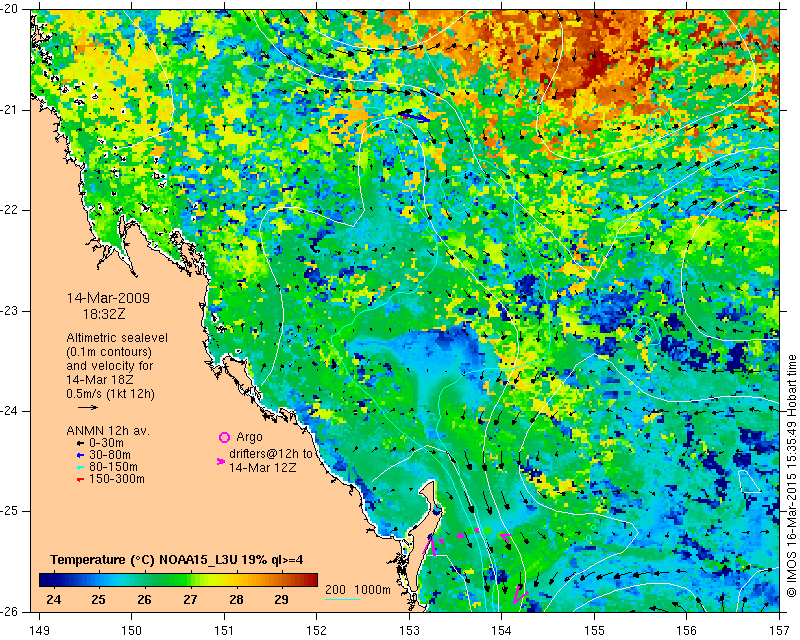Click the latitude axis label '-24'
Viewport: 800px width, 640px height.
(11, 411)
